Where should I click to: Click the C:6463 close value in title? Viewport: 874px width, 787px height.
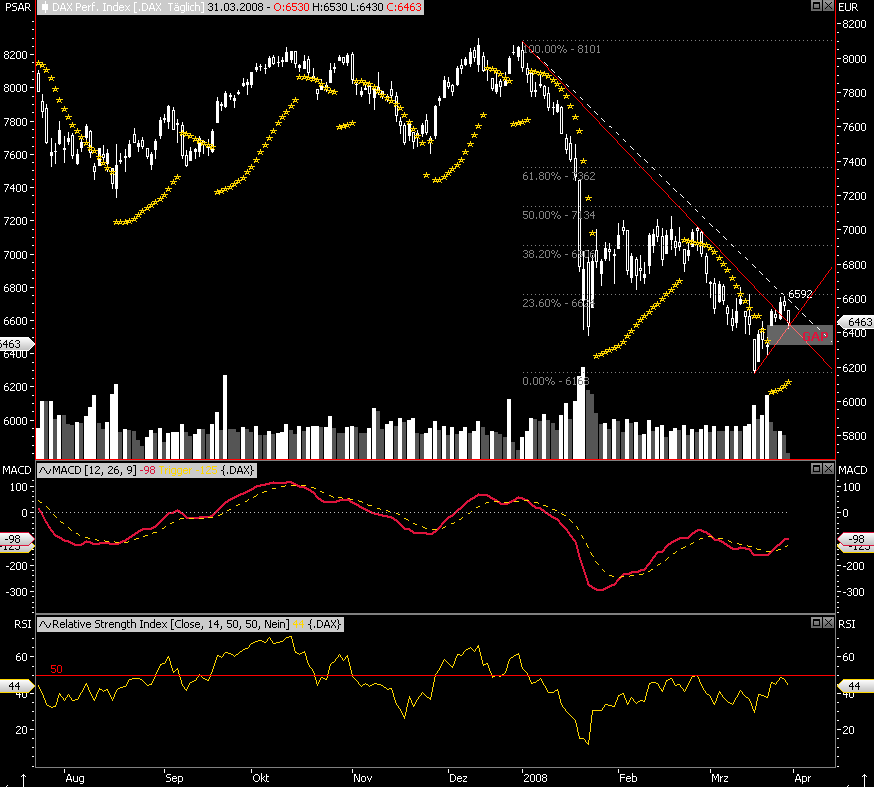[x=404, y=7]
